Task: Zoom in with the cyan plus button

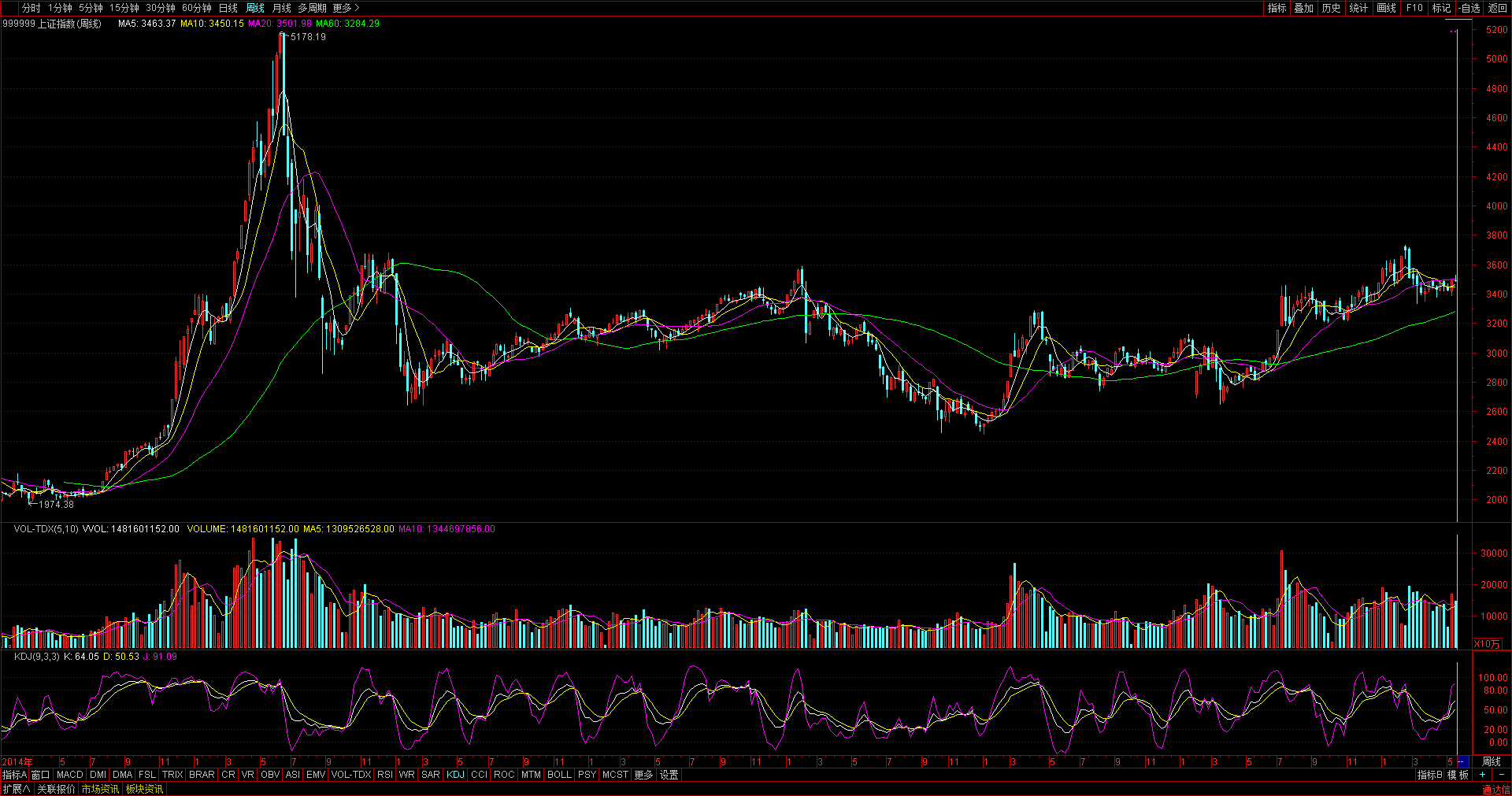Action: (x=1482, y=775)
